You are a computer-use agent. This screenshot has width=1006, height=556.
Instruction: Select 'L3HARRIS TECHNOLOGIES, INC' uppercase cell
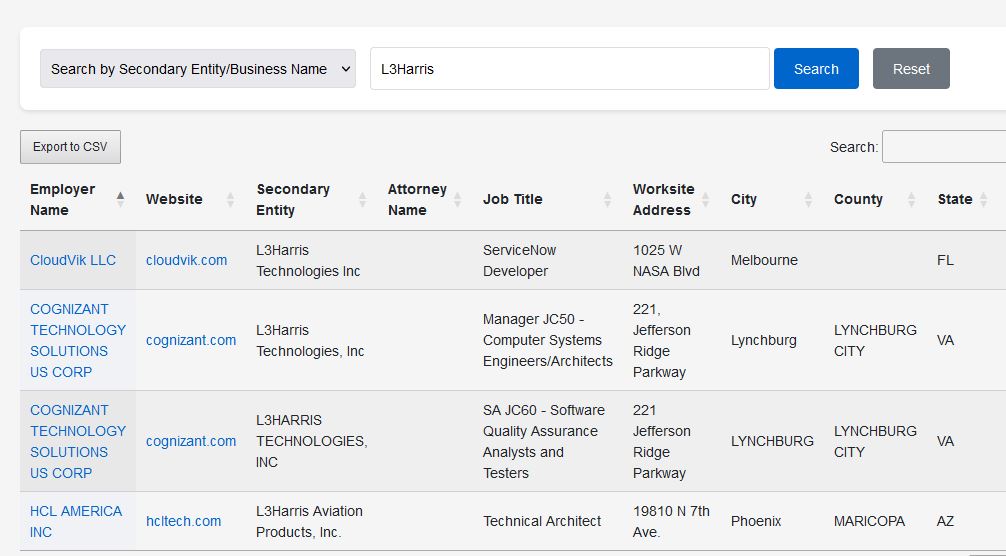pyautogui.click(x=312, y=441)
